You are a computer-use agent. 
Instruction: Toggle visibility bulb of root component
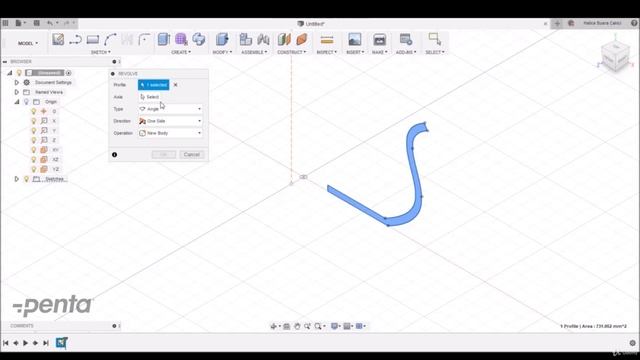coord(19,73)
